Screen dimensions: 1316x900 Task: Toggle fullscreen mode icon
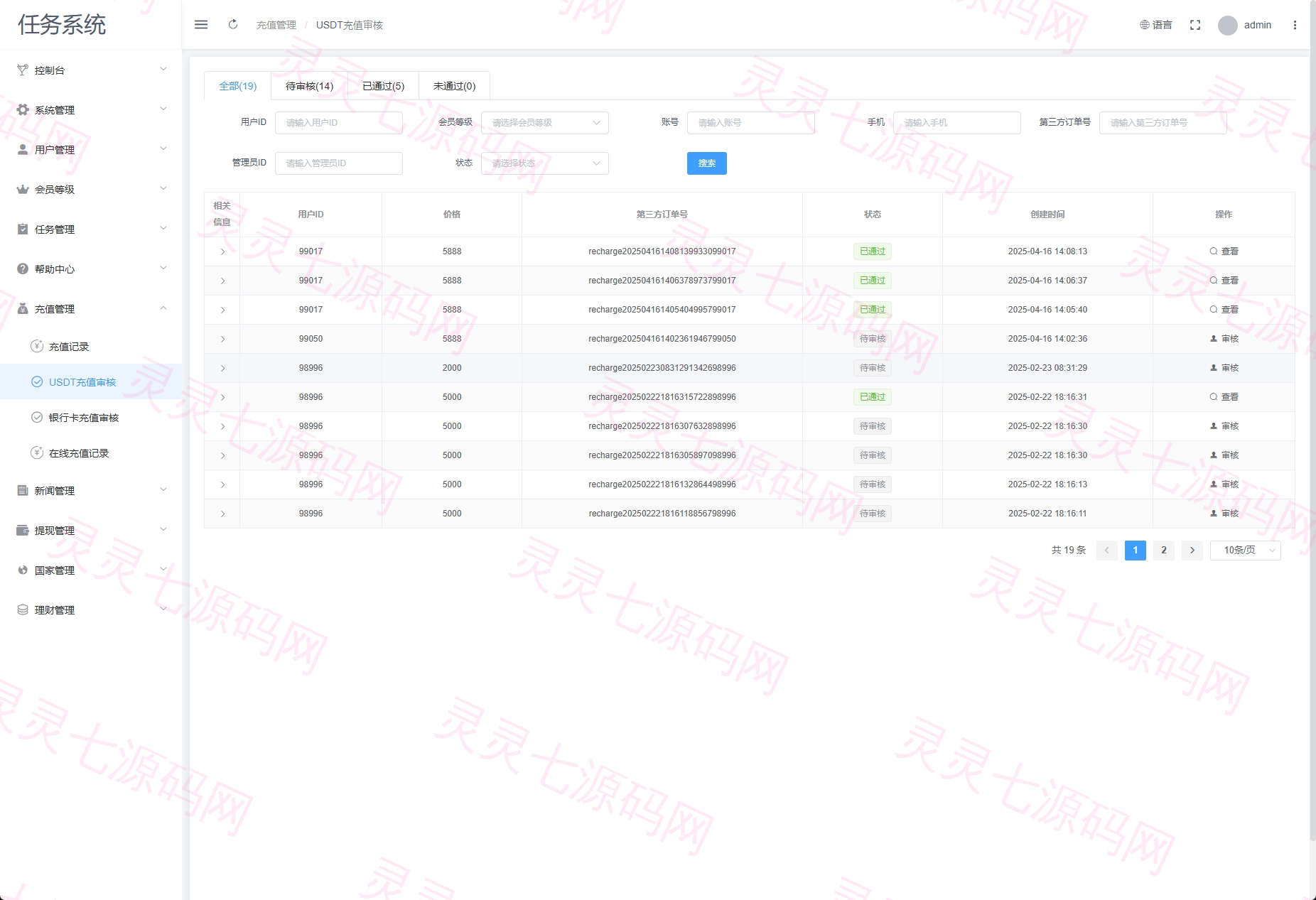tap(1195, 25)
